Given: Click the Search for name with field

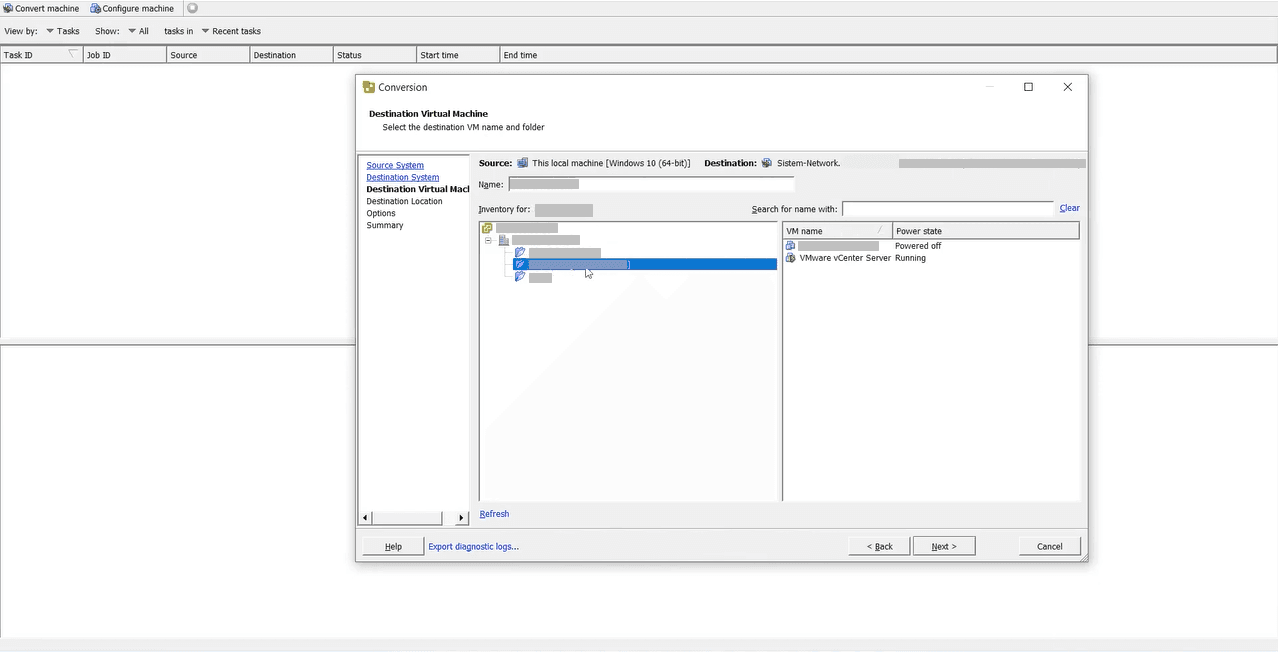Looking at the screenshot, I should (947, 208).
